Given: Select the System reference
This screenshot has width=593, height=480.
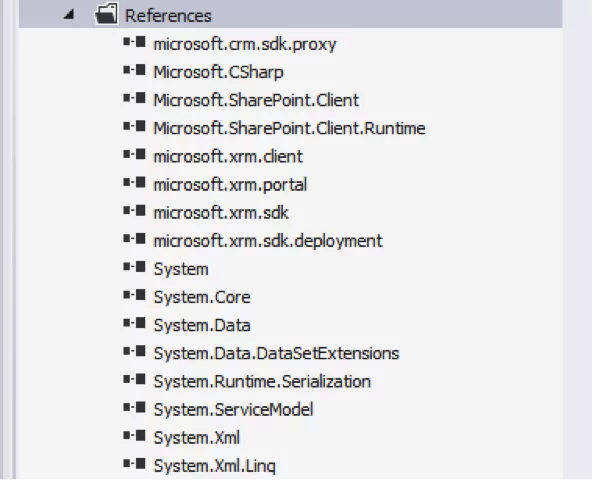Looking at the screenshot, I should [181, 269].
